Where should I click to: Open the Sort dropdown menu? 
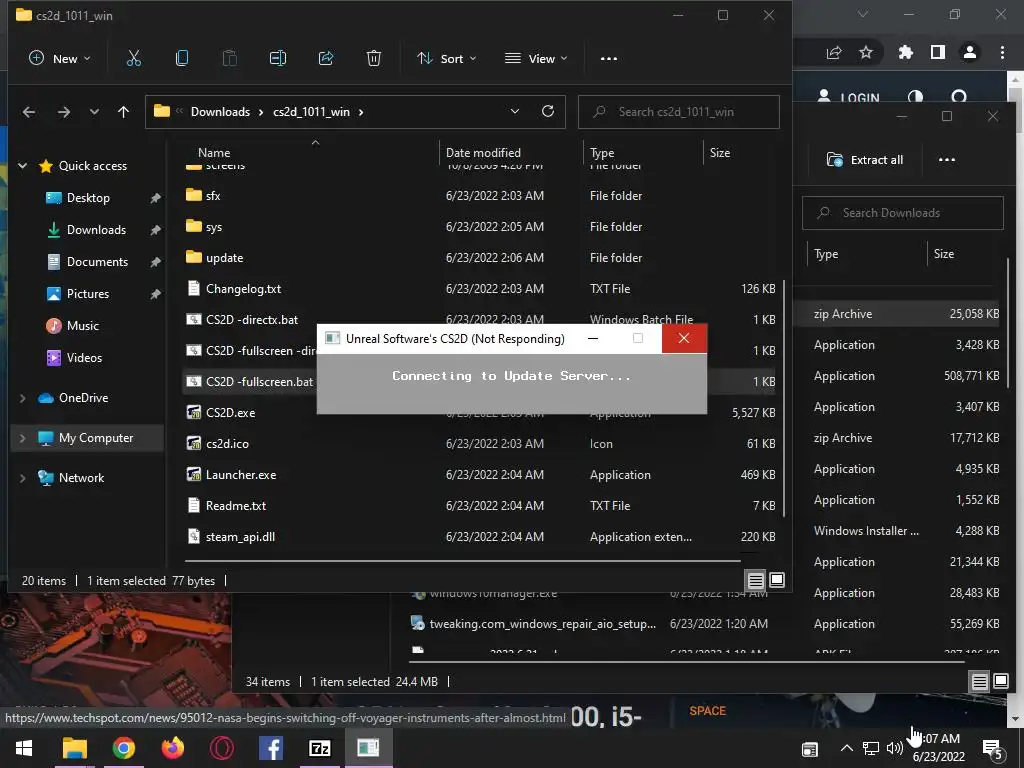click(447, 58)
